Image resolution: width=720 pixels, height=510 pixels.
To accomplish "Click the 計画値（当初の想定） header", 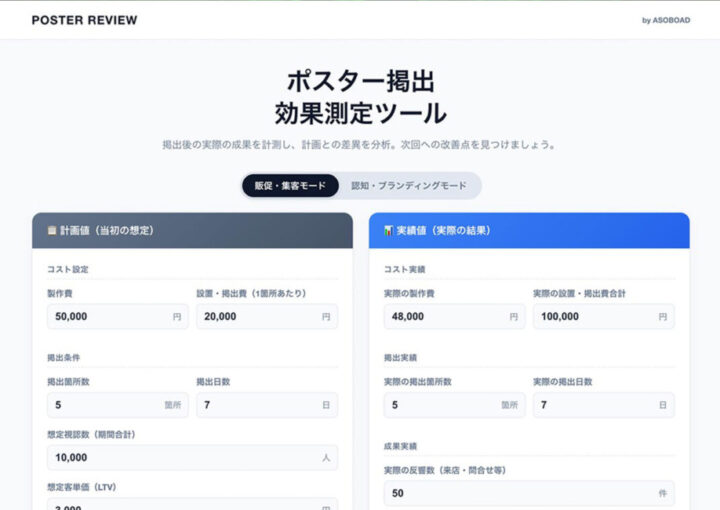I will point(192,230).
